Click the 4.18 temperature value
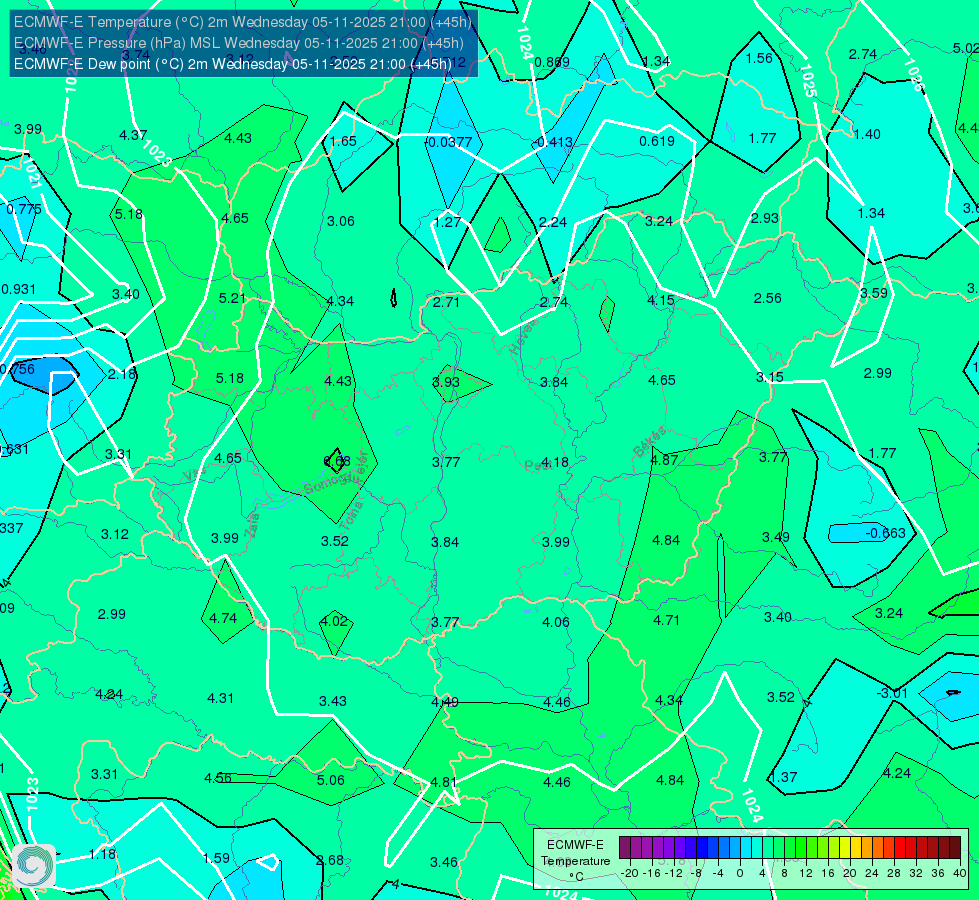The image size is (979, 900). pos(555,463)
